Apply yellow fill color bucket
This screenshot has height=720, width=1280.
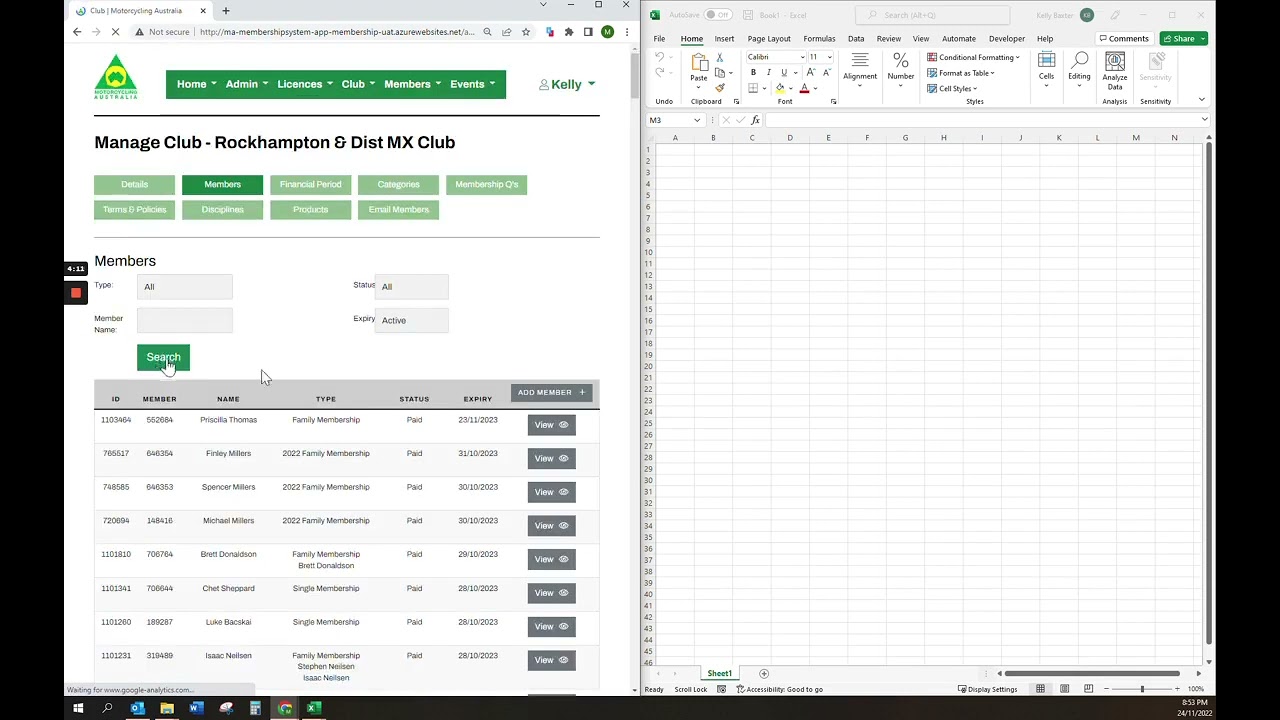tap(780, 88)
